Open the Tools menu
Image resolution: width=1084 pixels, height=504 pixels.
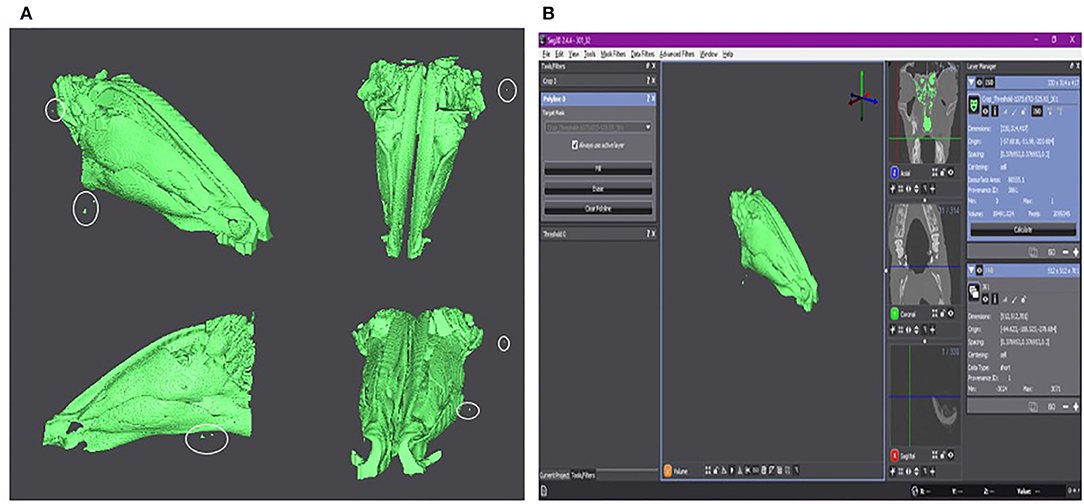[x=590, y=54]
